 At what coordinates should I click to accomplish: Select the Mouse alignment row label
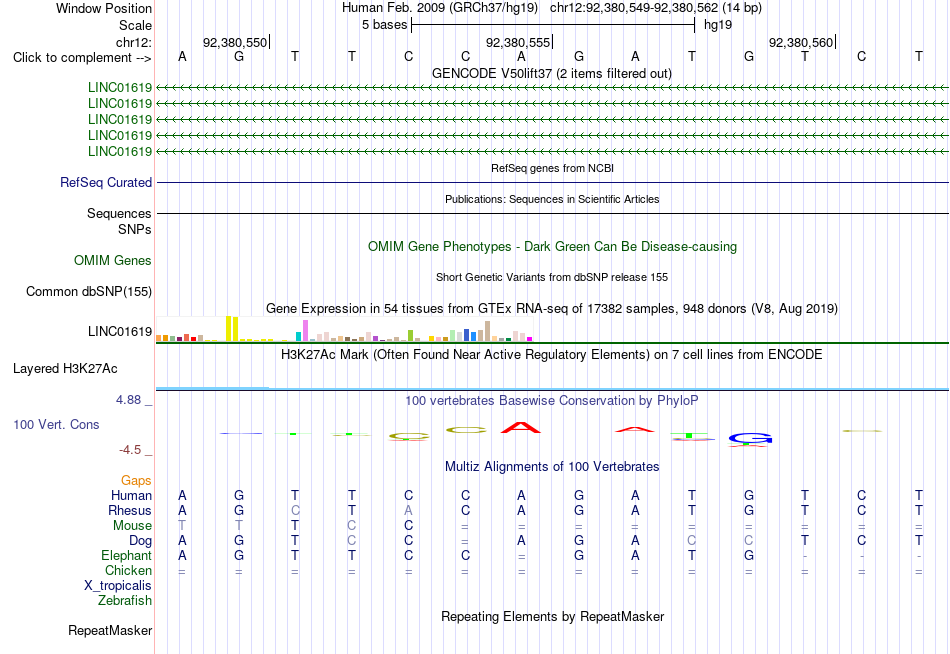point(132,526)
